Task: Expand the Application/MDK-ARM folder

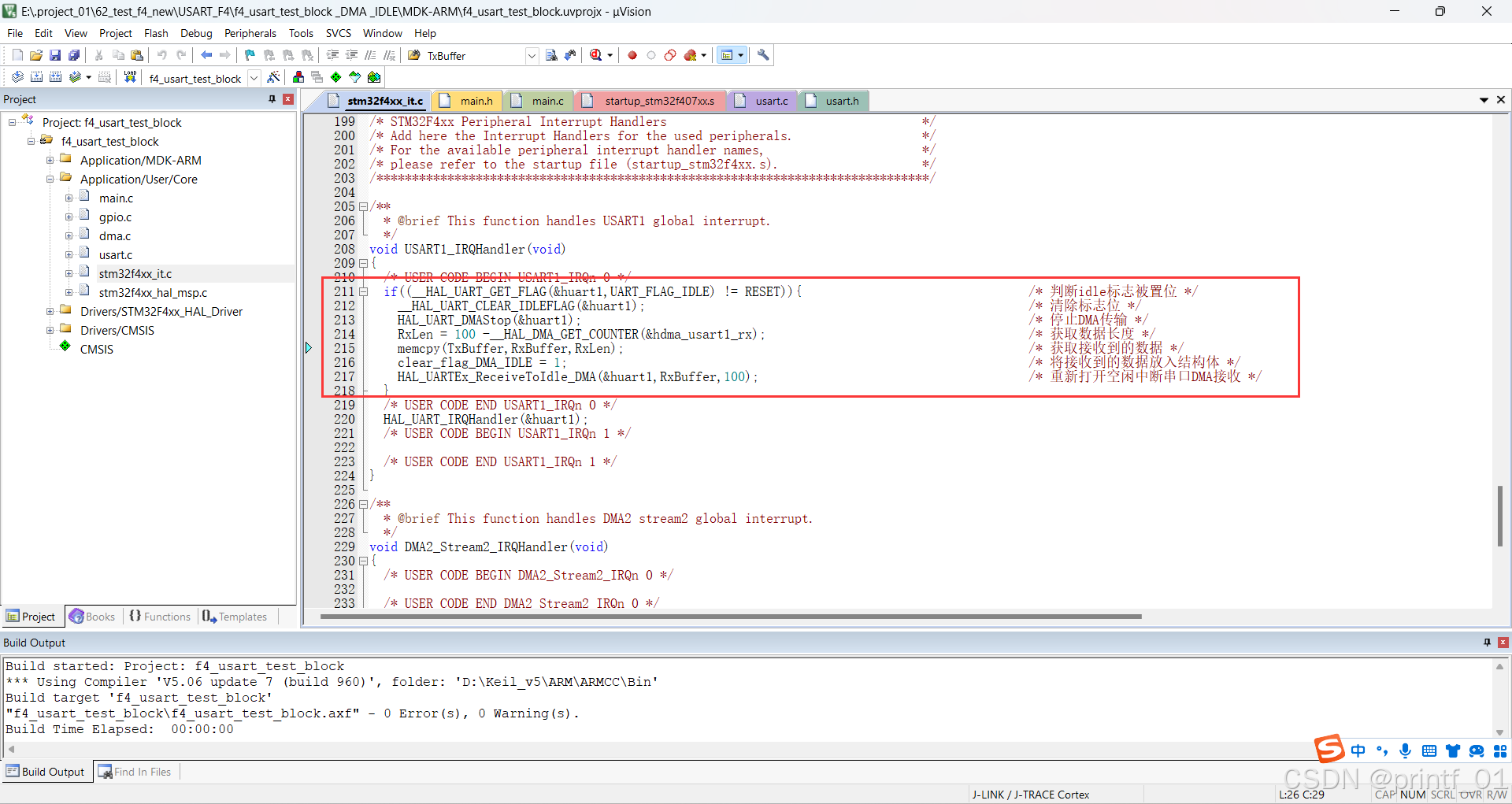Action: click(50, 161)
